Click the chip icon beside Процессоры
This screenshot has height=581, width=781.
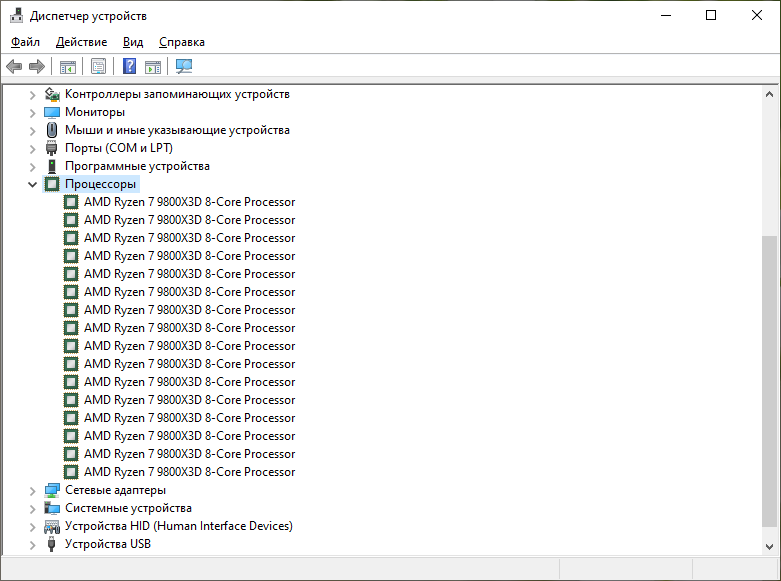coord(52,184)
